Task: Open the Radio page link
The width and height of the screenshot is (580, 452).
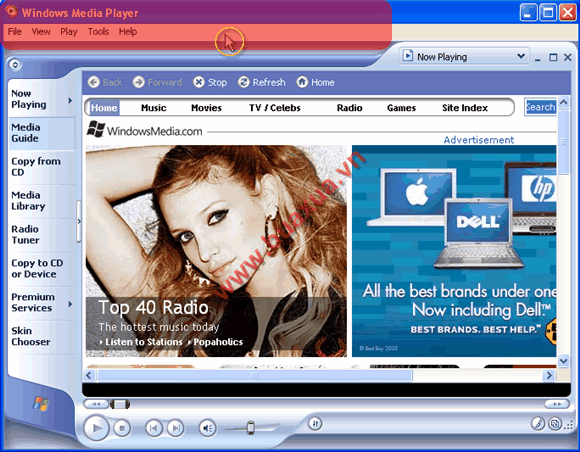Action: [x=350, y=108]
